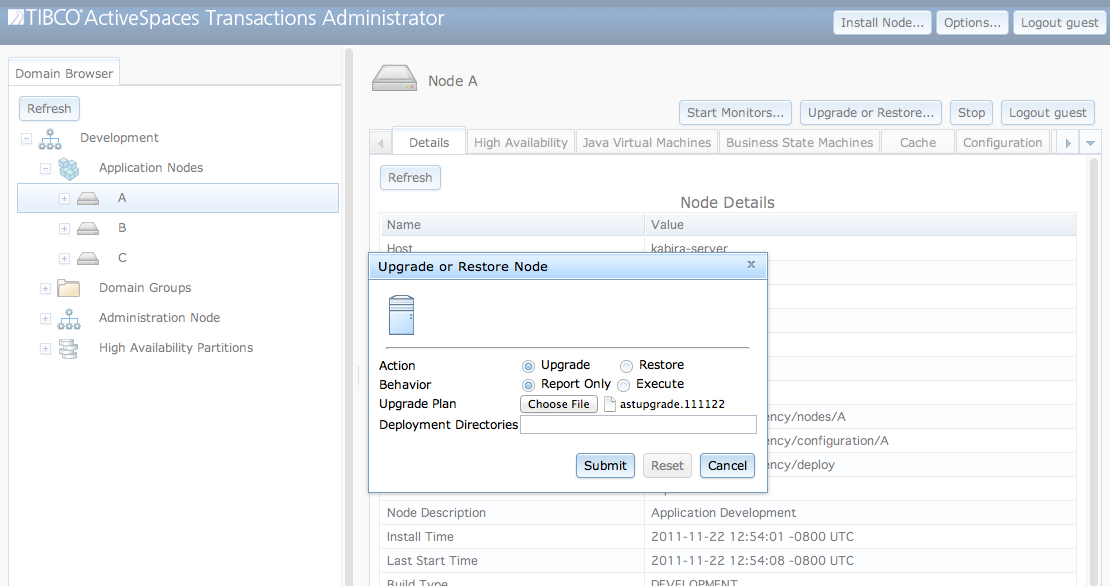Collapse the Development tree node
This screenshot has height=586, width=1110.
pos(26,139)
